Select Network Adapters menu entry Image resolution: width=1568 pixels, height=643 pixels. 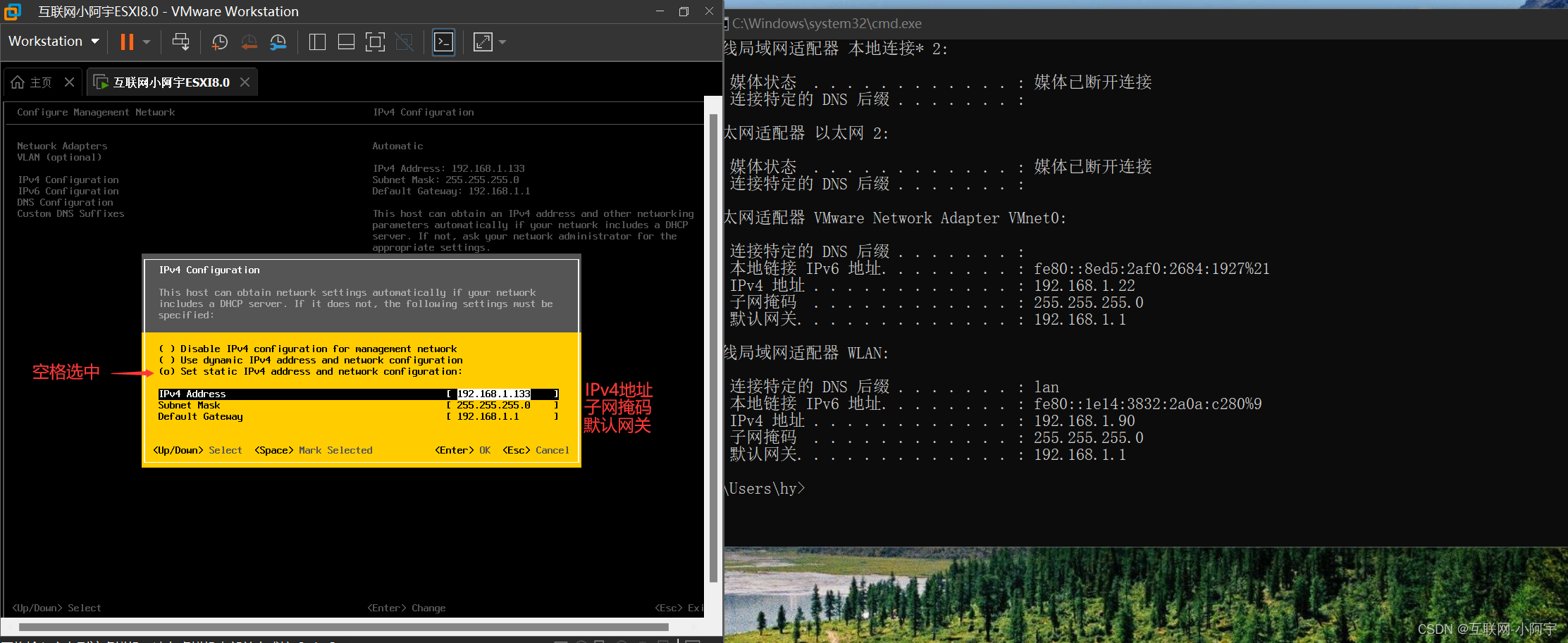click(62, 146)
